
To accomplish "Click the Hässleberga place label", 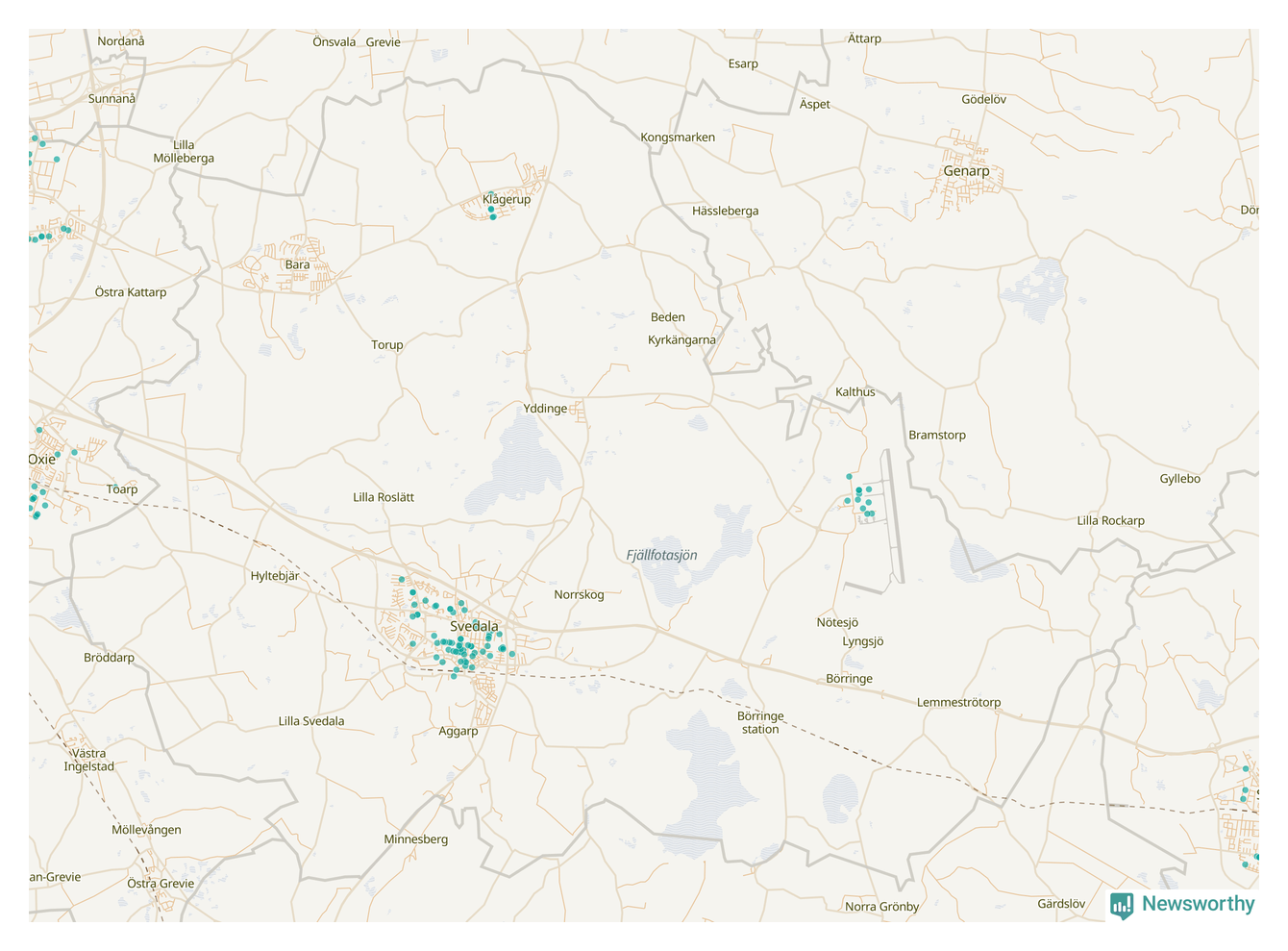I will coord(725,211).
